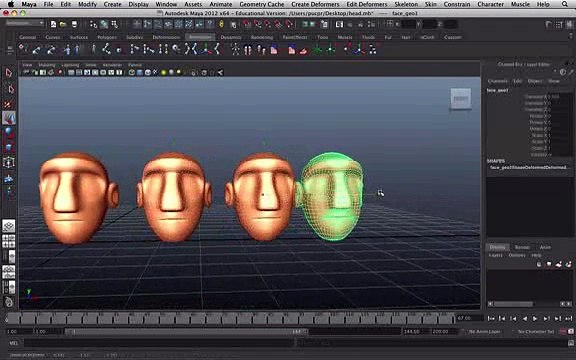Viewport: 576px width, 360px height.
Task: Select the Rendering shelf tab
Action: 262,37
